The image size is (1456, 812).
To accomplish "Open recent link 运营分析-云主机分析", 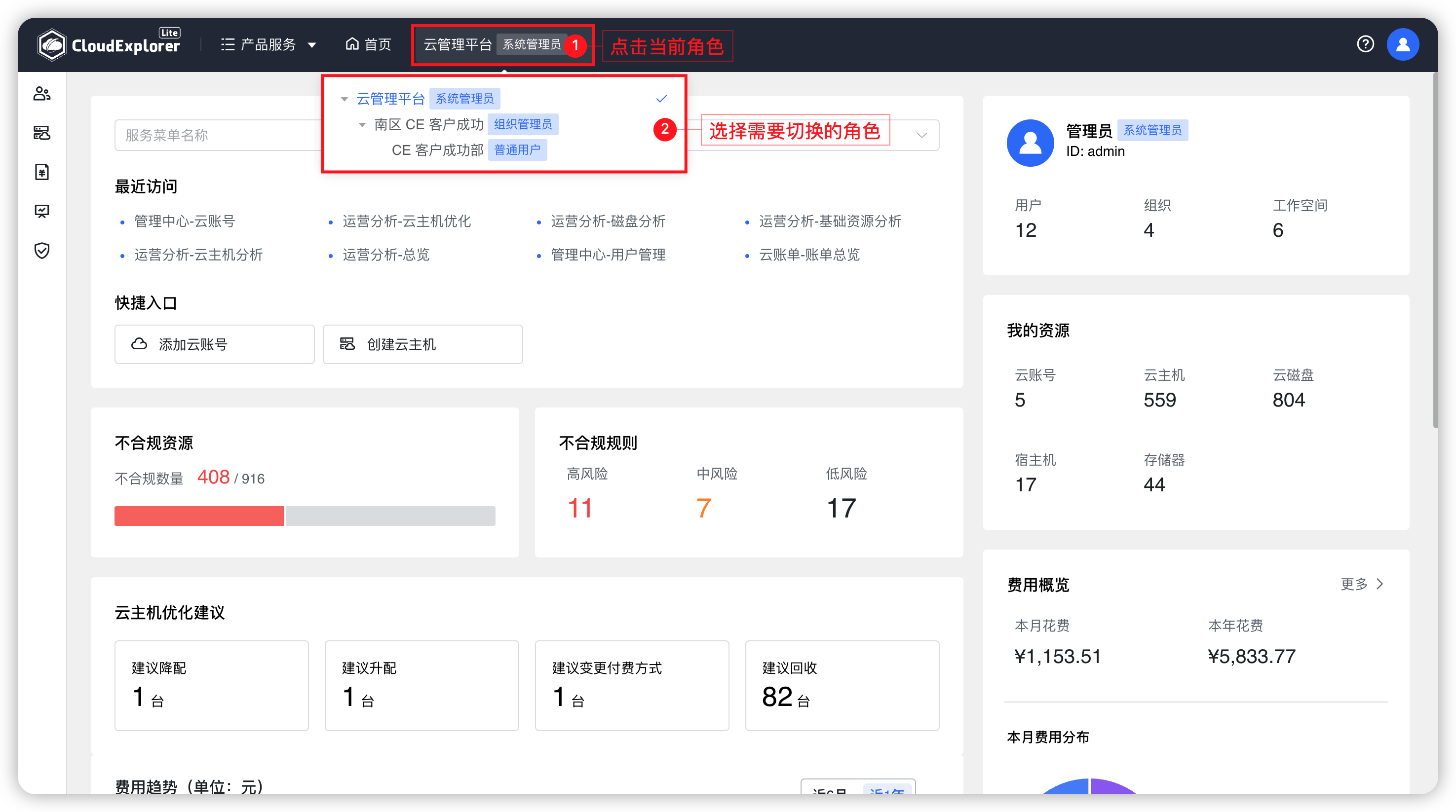I will coord(198,255).
